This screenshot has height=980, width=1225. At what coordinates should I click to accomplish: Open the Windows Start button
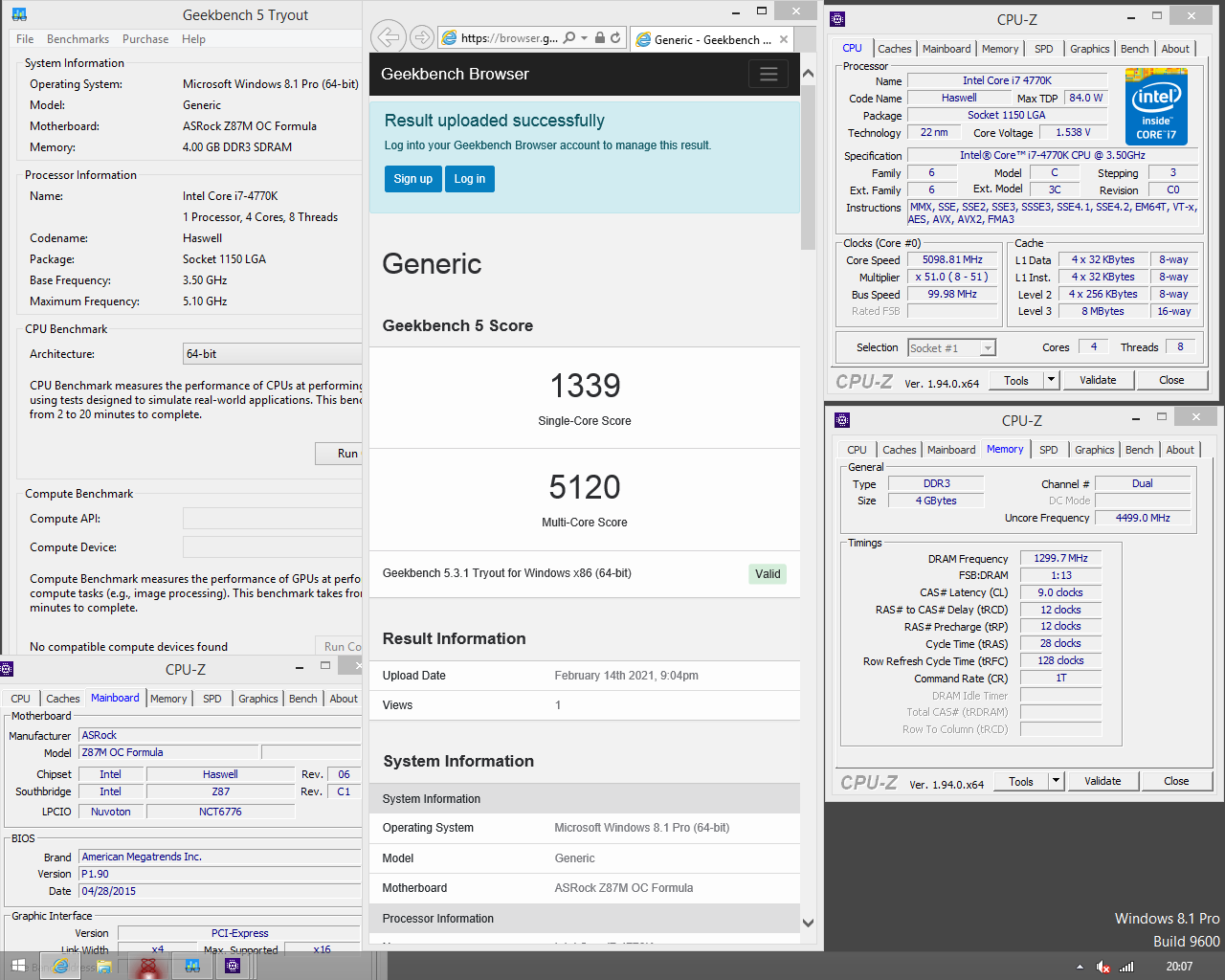coord(18,966)
